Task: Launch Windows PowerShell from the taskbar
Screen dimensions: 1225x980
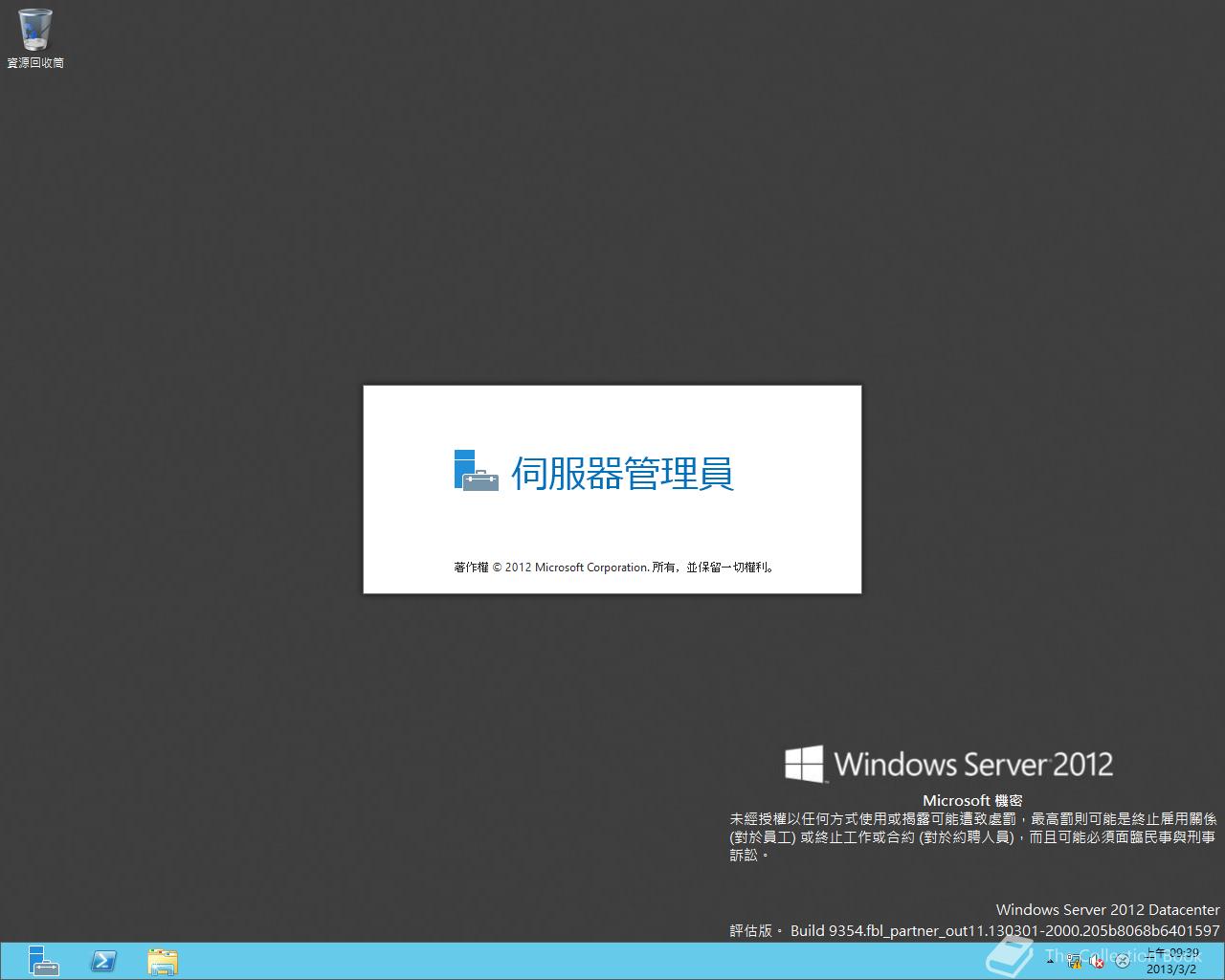Action: 102,961
